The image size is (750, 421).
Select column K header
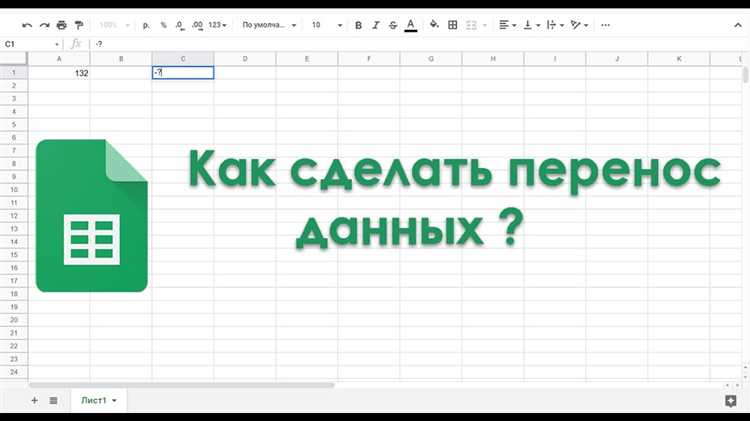pyautogui.click(x=679, y=59)
